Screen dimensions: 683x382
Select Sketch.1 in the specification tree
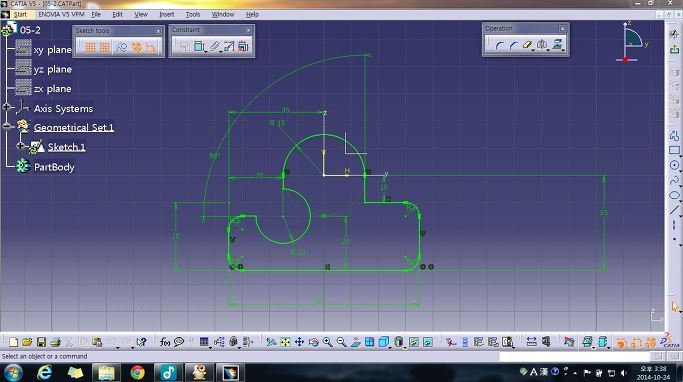[x=67, y=147]
